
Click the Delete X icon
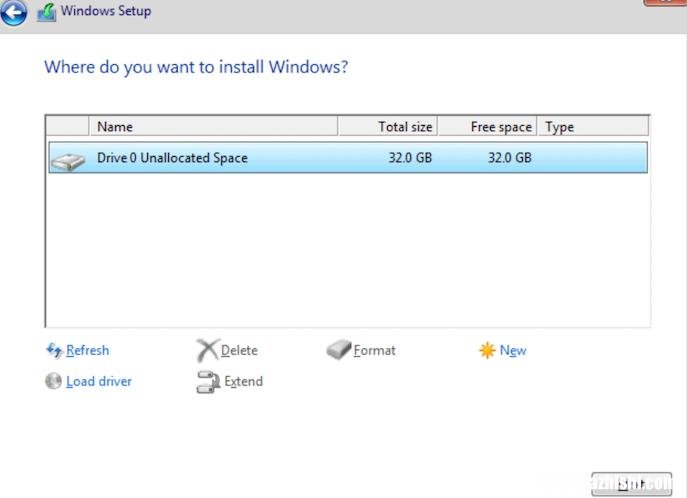click(207, 350)
